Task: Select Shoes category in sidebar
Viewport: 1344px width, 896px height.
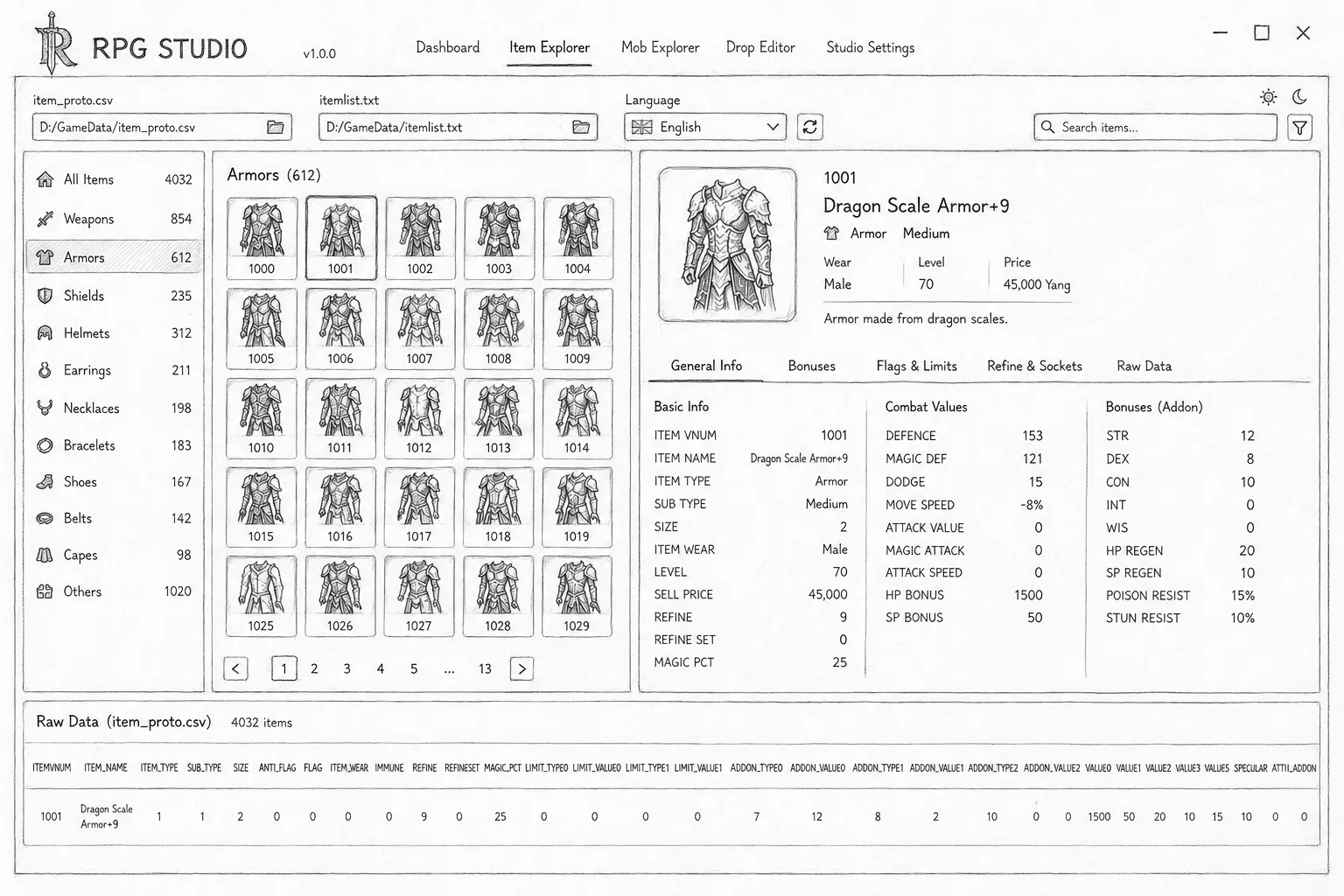Action: [x=114, y=482]
